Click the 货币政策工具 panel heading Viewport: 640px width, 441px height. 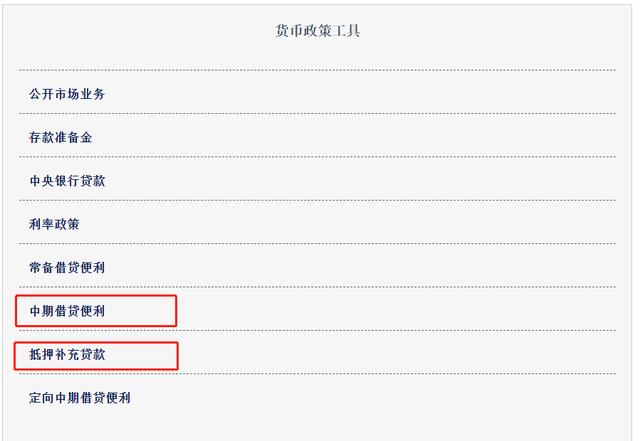tap(318, 31)
